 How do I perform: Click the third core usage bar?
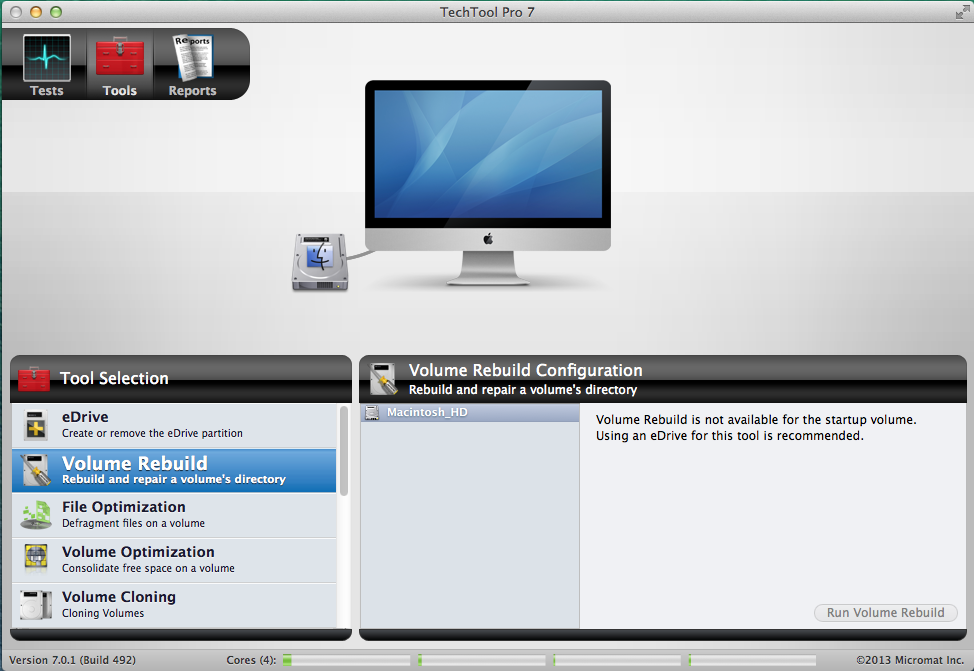click(617, 660)
